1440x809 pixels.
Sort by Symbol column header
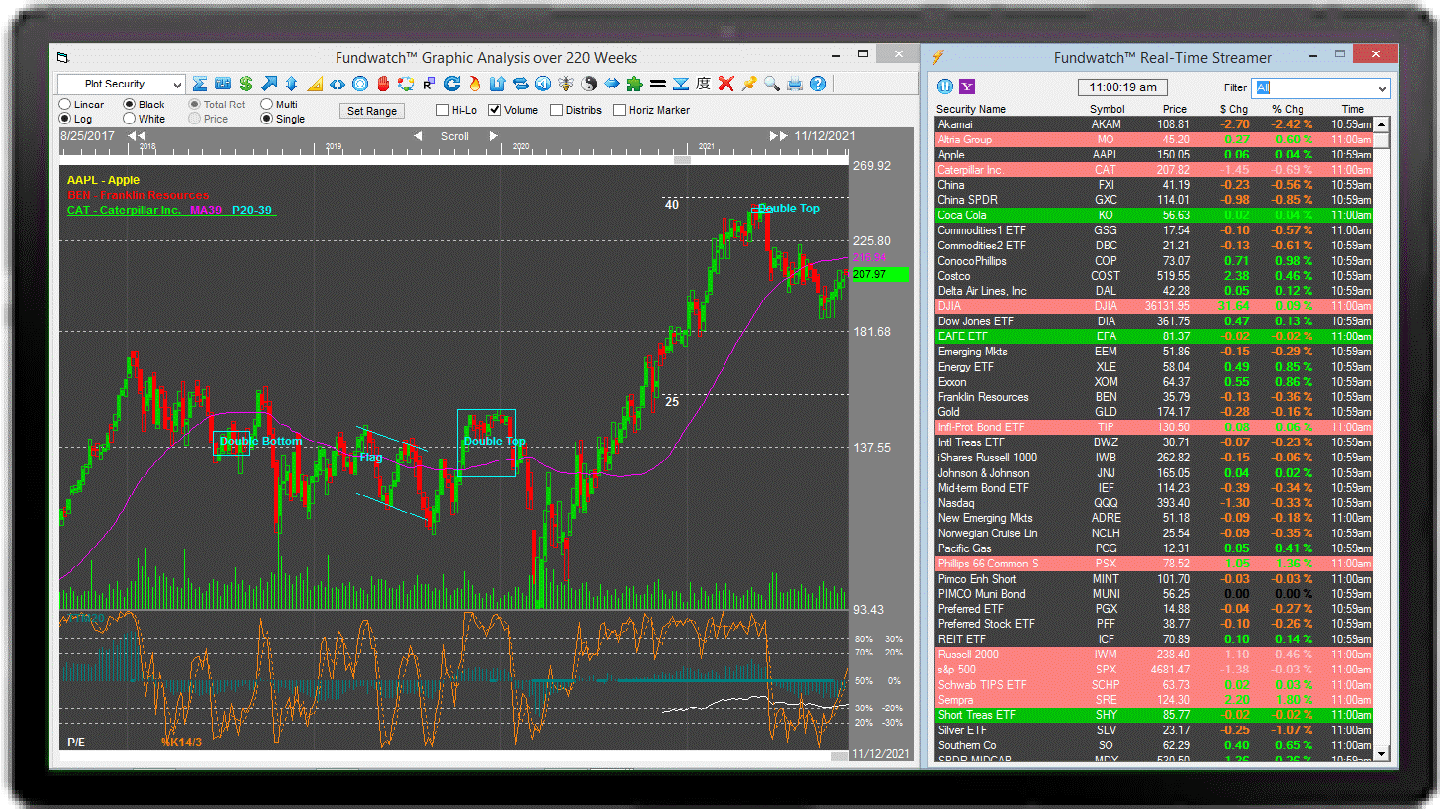[x=1107, y=109]
